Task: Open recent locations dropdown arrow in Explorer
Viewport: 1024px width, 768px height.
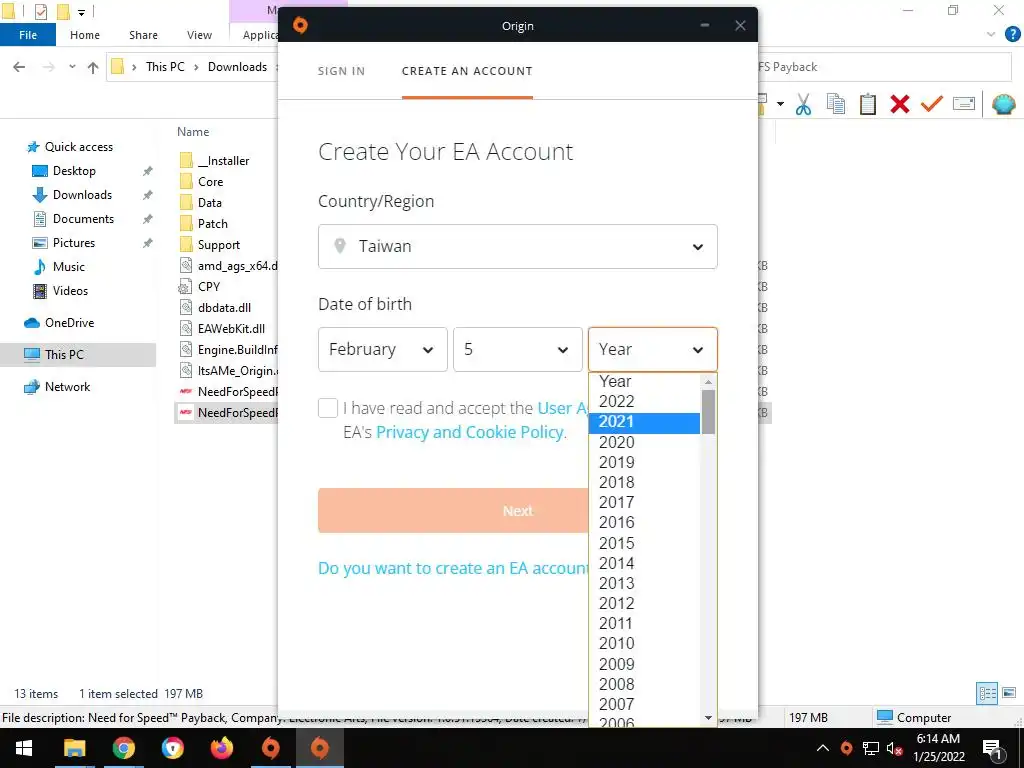Action: pyautogui.click(x=72, y=67)
